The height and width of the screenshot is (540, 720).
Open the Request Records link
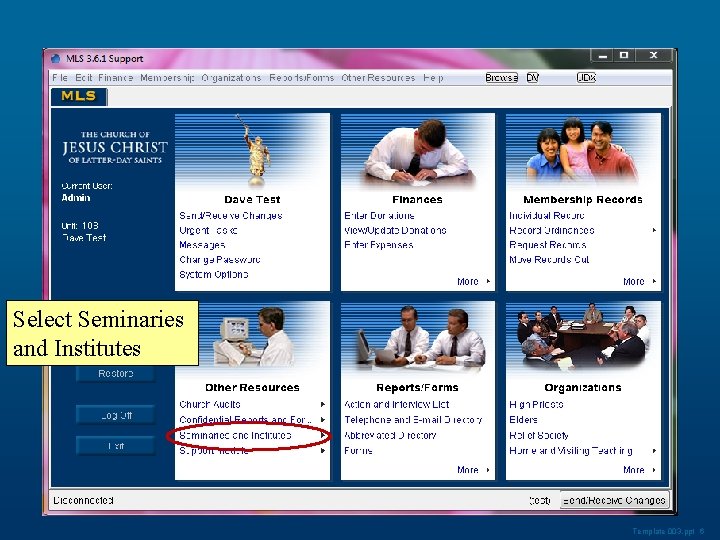tap(547, 245)
